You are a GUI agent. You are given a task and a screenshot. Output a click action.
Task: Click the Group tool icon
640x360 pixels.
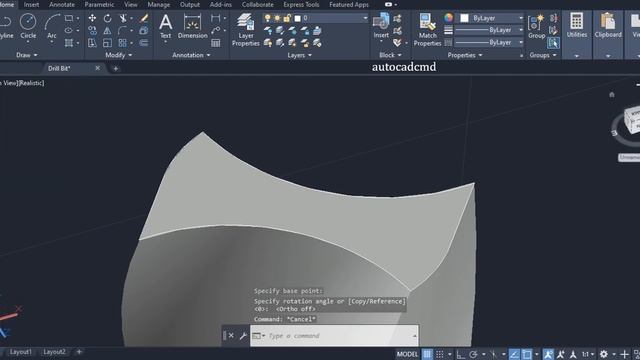click(x=536, y=26)
